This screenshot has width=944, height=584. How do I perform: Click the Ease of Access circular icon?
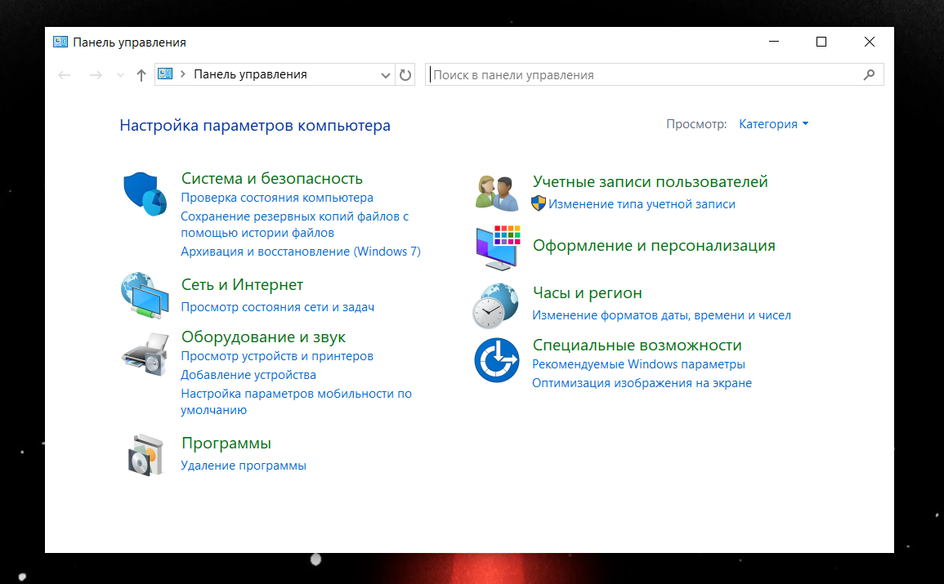(x=497, y=360)
